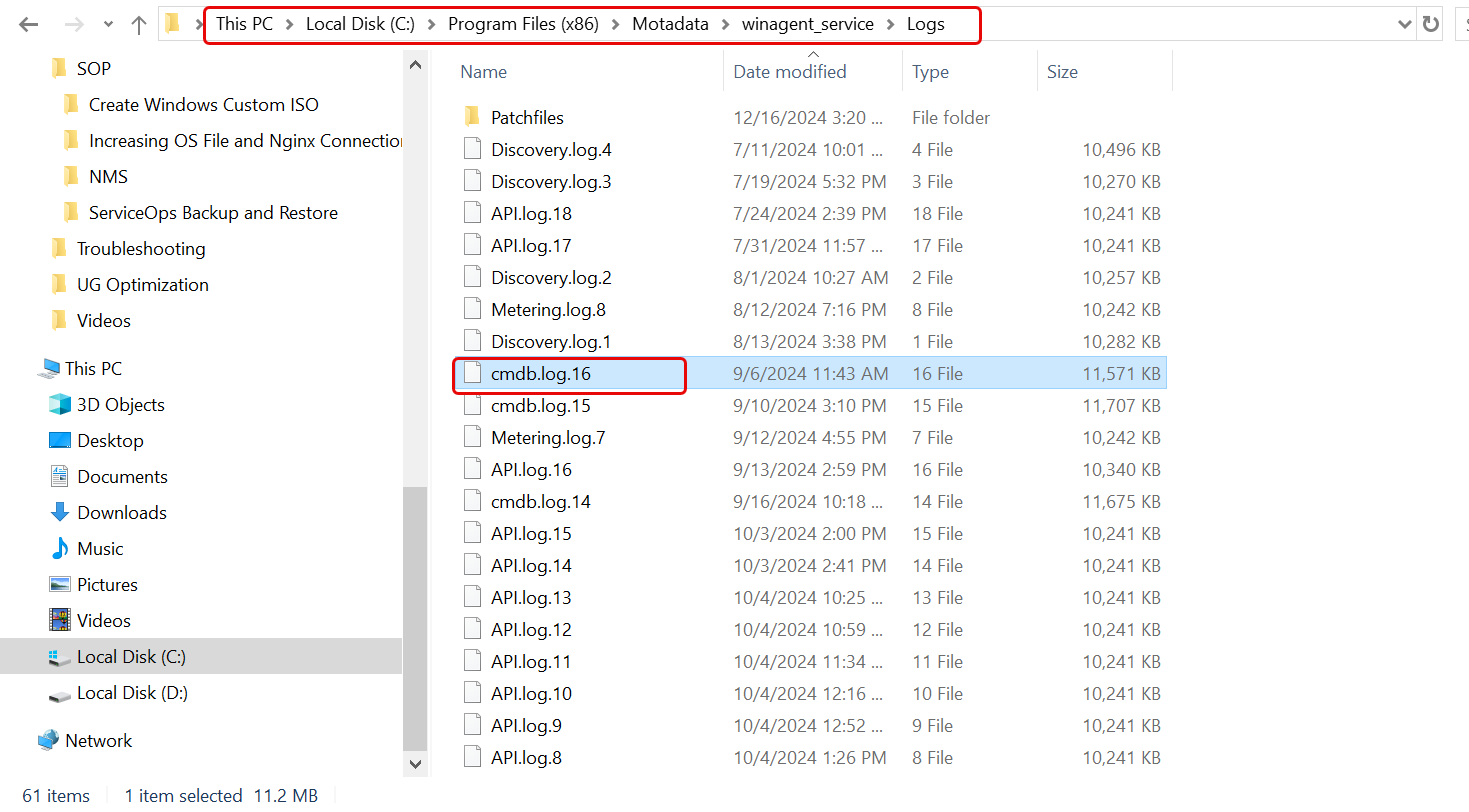This screenshot has height=812, width=1469.
Task: Expand chevron after Motadata breadcrumb
Action: click(726, 24)
